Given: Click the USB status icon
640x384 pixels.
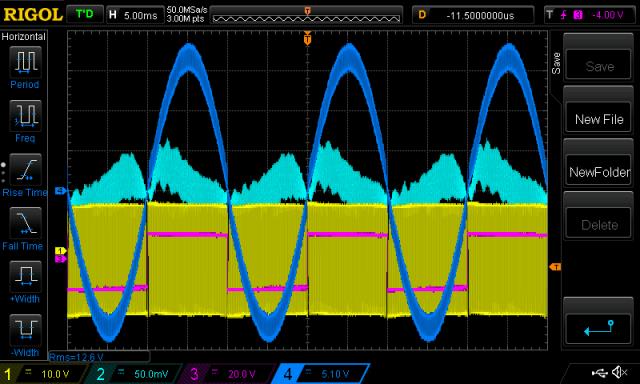Looking at the screenshot, I should pyautogui.click(x=599, y=373).
